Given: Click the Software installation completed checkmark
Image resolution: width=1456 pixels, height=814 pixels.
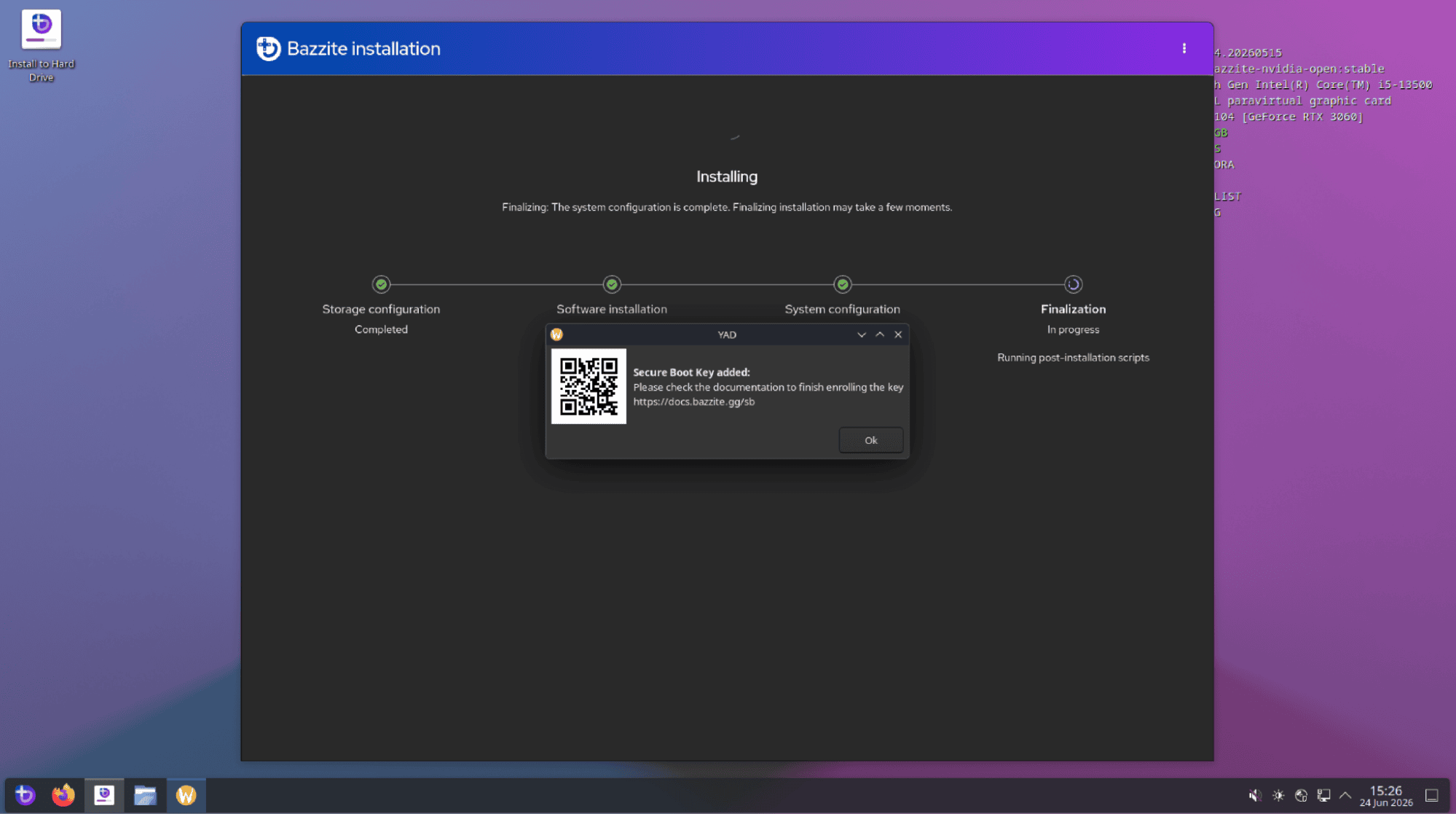Looking at the screenshot, I should tap(612, 284).
